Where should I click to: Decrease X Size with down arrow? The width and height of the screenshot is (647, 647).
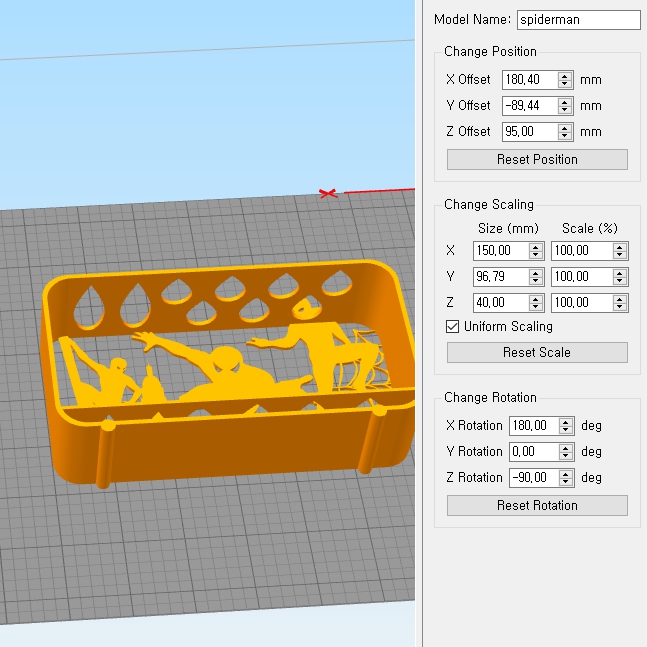[x=536, y=255]
